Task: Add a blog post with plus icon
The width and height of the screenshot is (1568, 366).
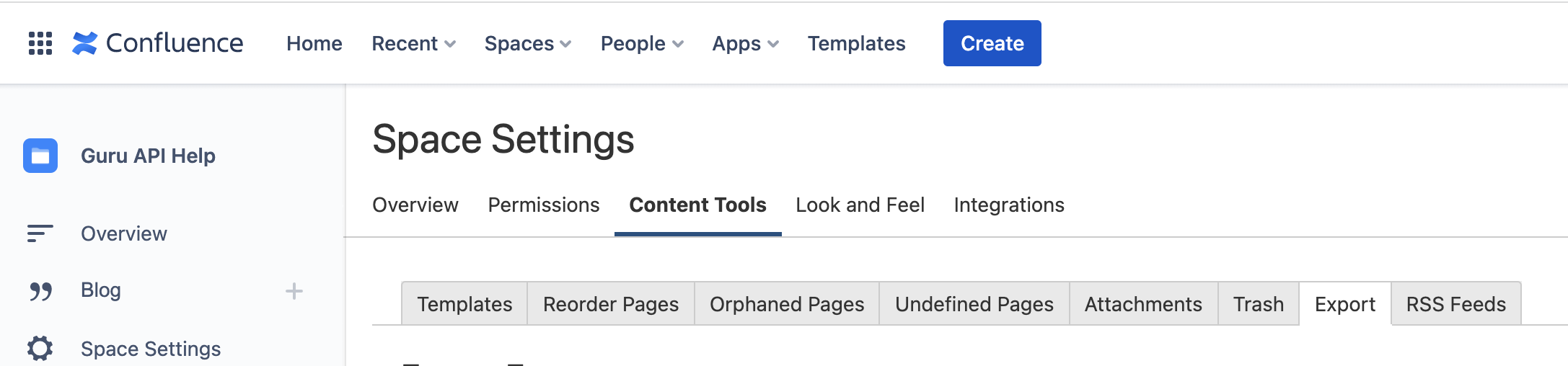Action: (x=294, y=291)
